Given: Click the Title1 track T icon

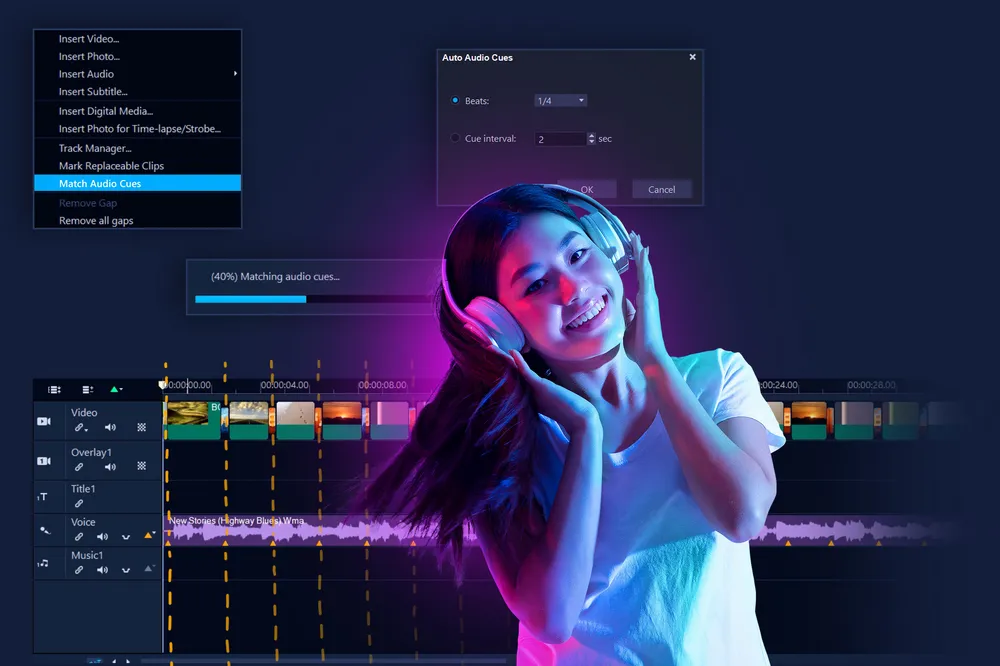Looking at the screenshot, I should click(43, 497).
